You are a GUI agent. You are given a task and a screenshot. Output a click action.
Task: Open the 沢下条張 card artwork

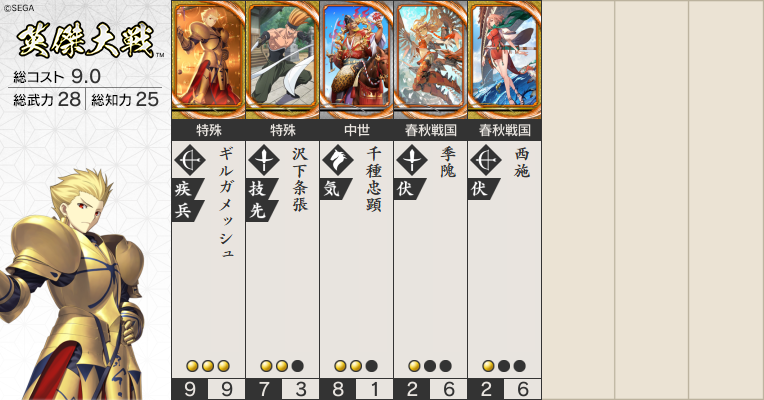[283, 59]
